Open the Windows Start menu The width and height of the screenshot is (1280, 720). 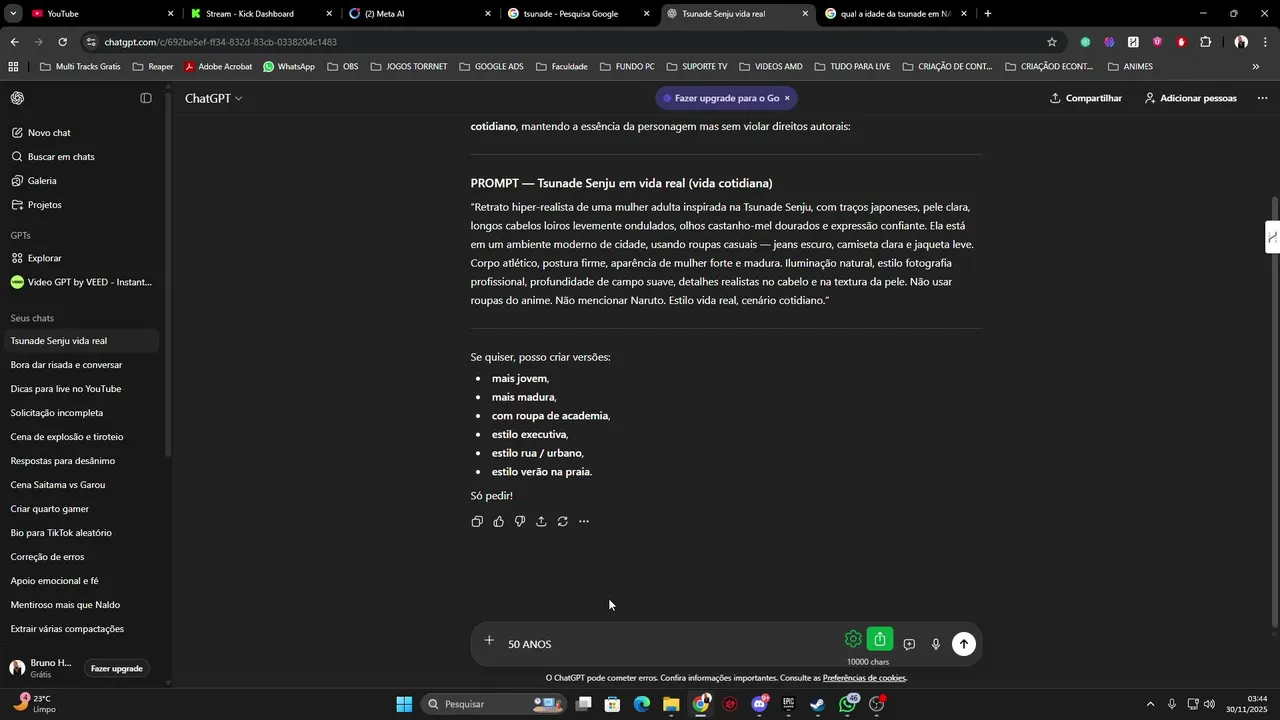404,704
